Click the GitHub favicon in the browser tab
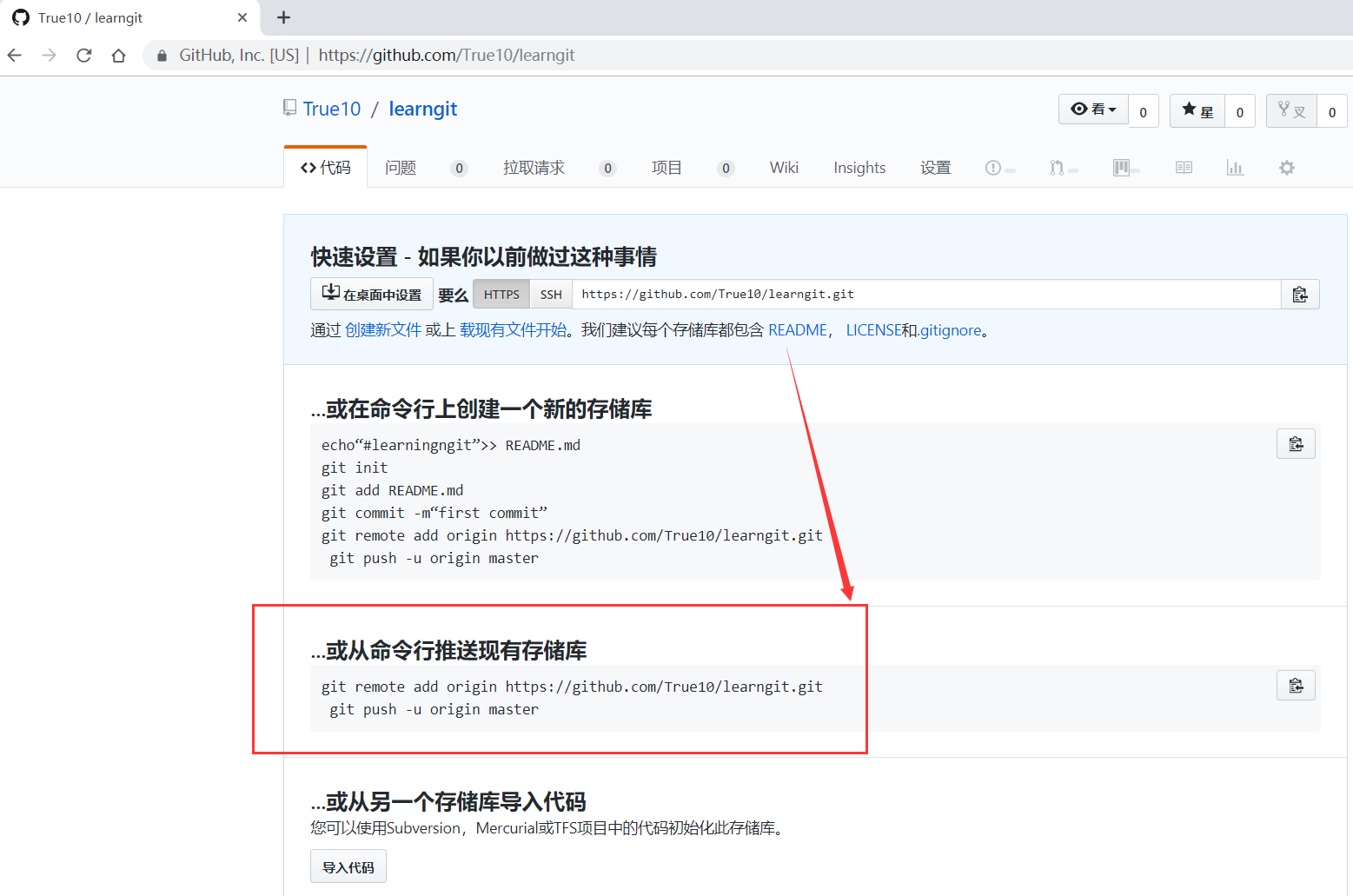 tap(21, 17)
